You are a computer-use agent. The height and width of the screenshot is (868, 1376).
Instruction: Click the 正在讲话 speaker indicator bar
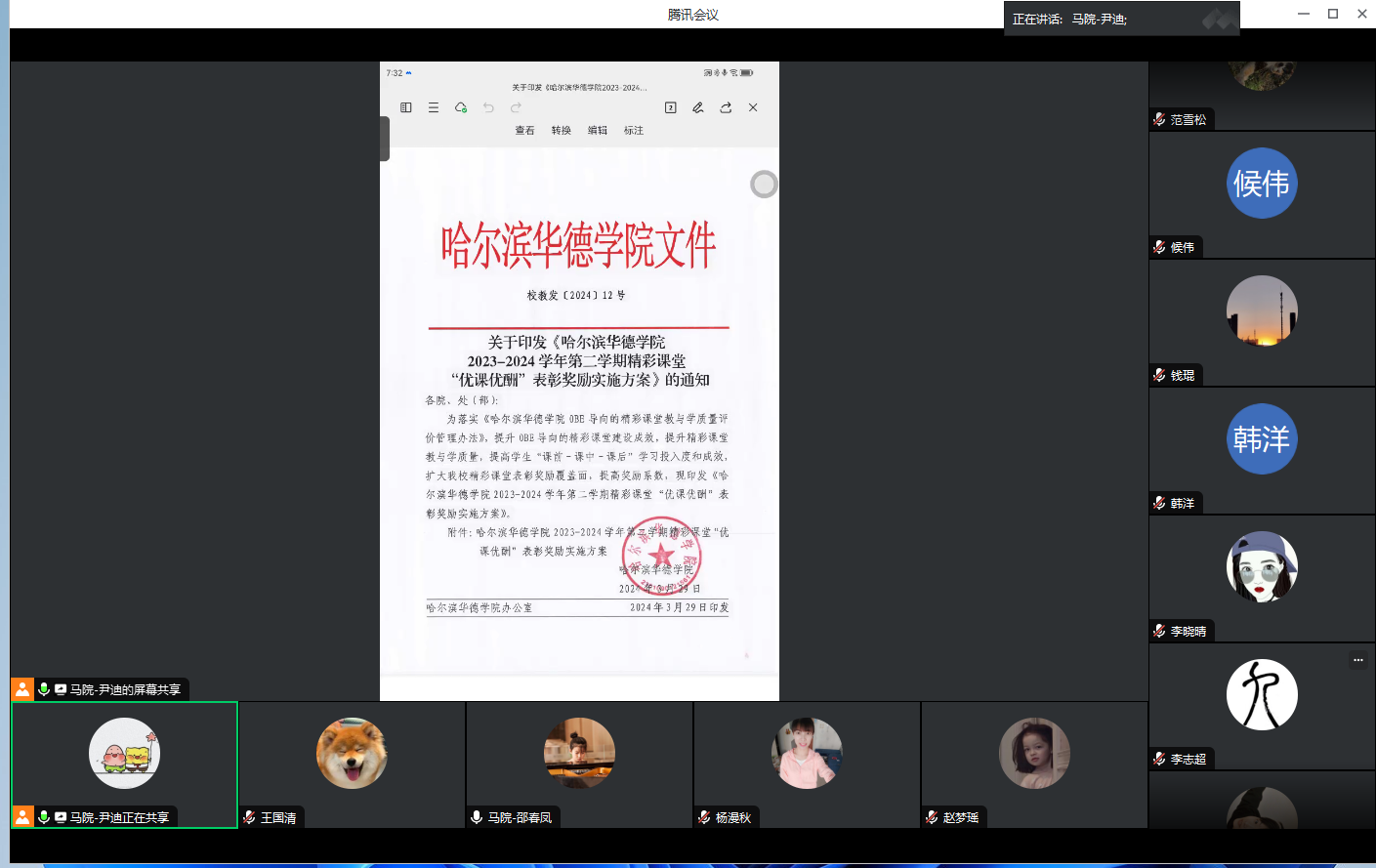point(1121,19)
